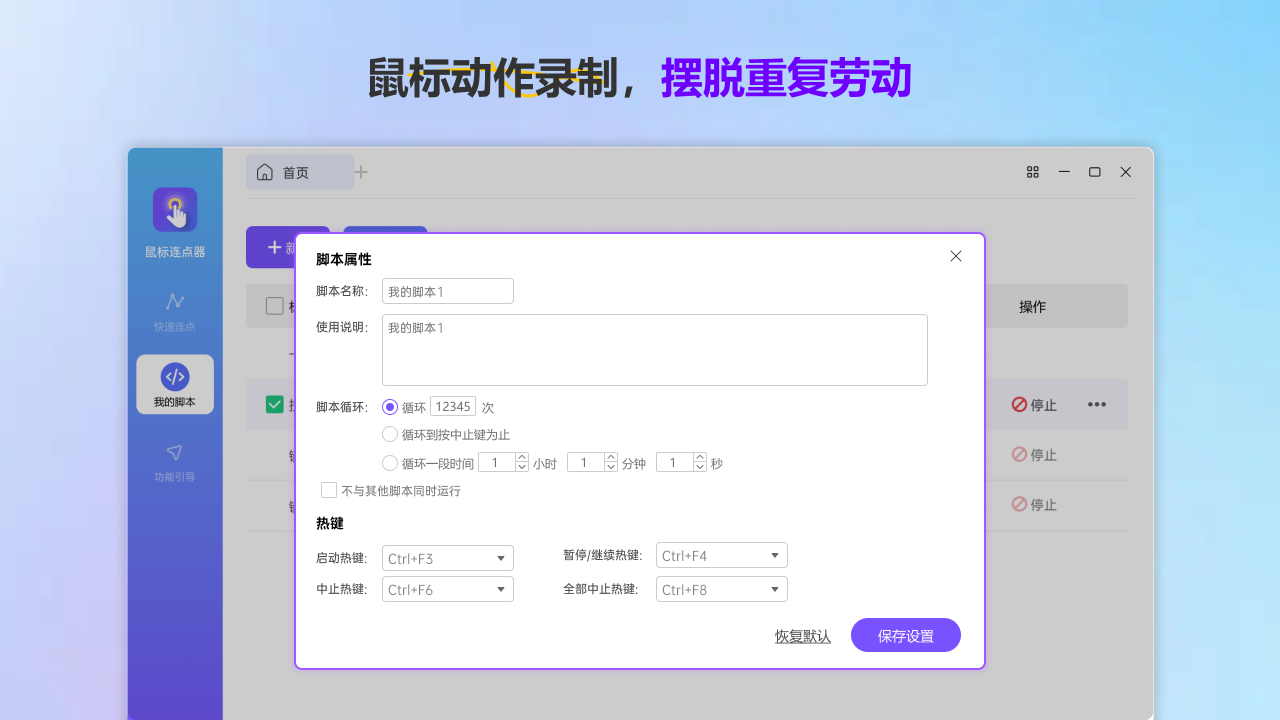Click the 脚本名称 input field
Screen dimensions: 1280x720
(x=447, y=290)
